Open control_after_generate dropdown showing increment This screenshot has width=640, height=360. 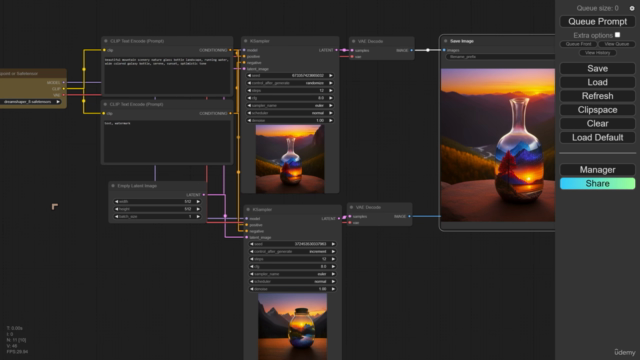click(x=292, y=251)
